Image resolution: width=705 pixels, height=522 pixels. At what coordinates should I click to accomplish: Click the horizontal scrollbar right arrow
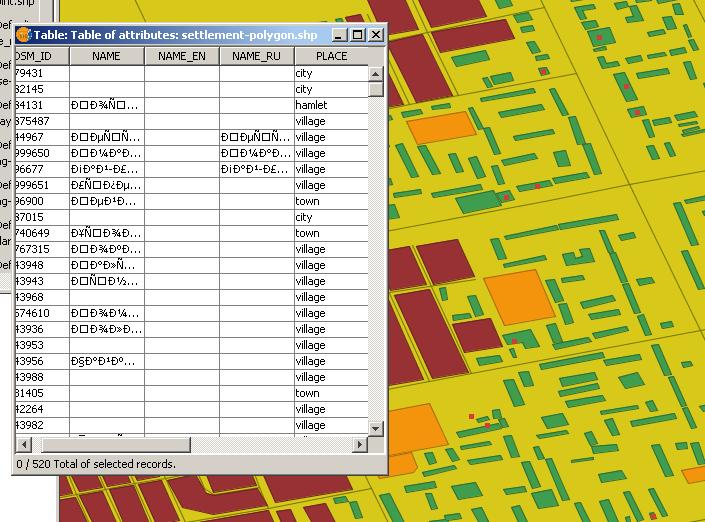point(360,445)
